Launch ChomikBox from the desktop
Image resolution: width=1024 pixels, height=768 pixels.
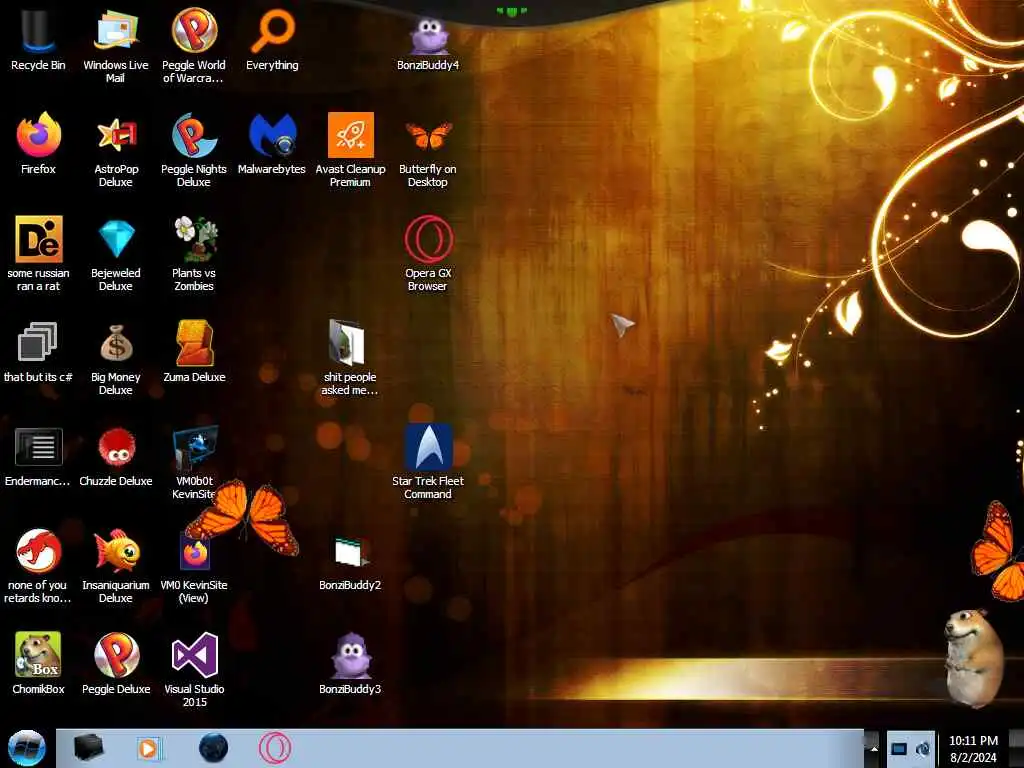coord(38,662)
